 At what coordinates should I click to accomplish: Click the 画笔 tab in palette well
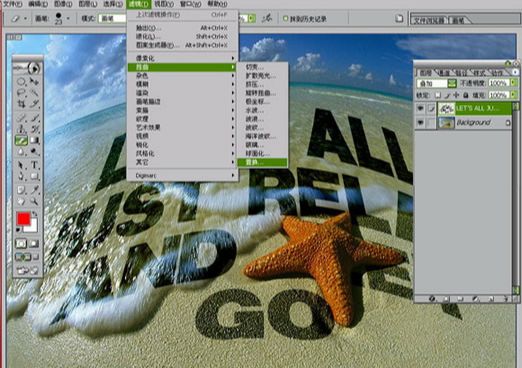click(458, 20)
